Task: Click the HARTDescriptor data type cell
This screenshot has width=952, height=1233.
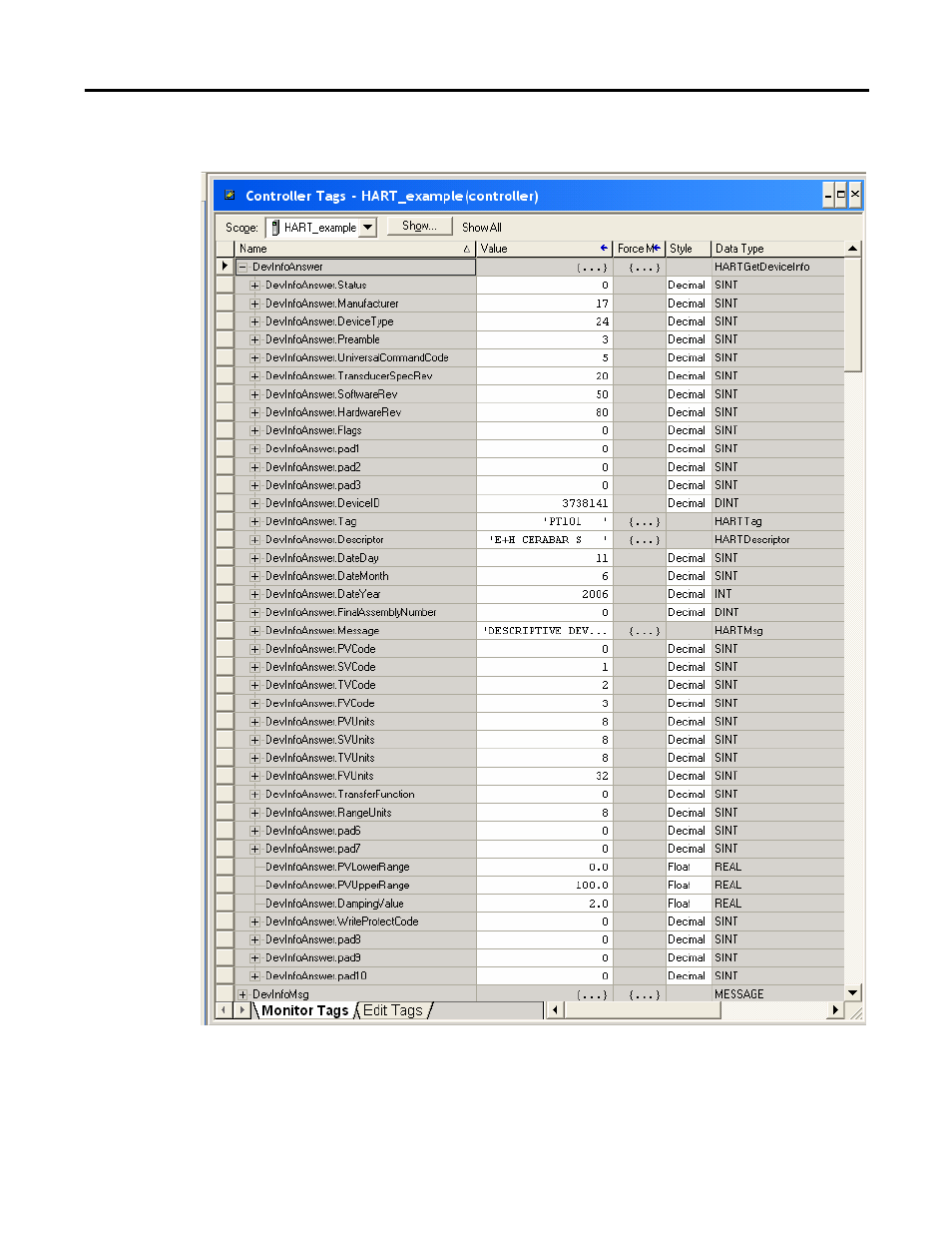Action: coord(776,540)
